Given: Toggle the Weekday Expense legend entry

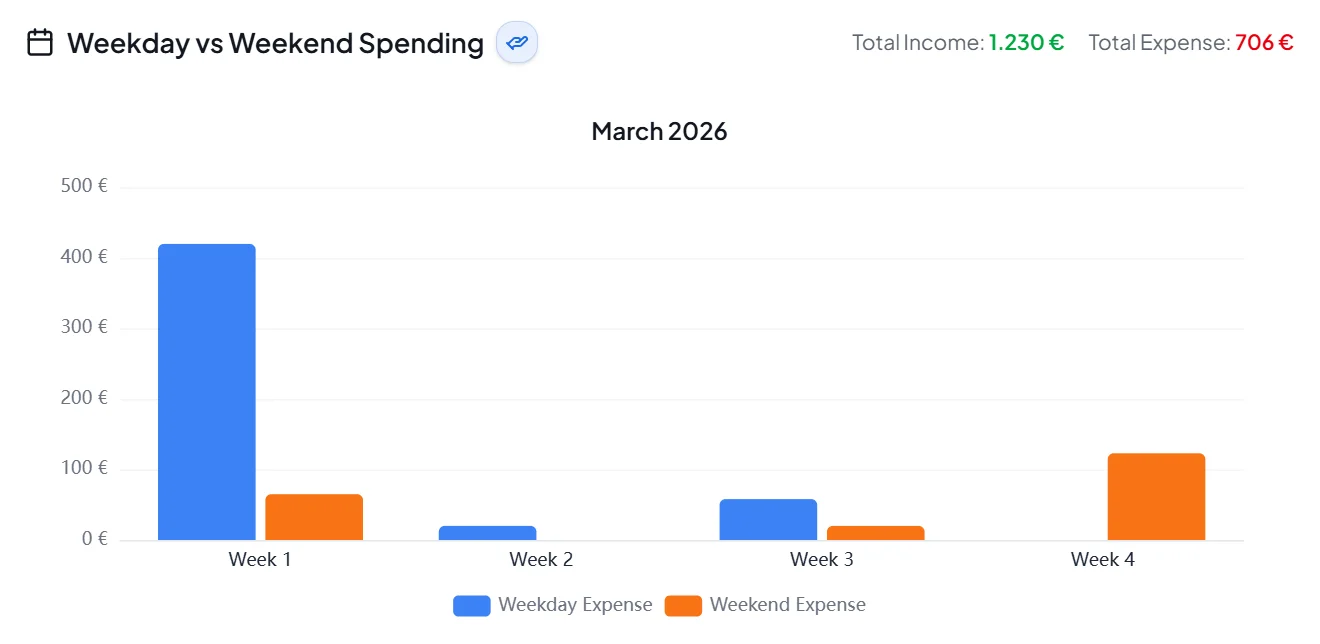Looking at the screenshot, I should pos(575,605).
